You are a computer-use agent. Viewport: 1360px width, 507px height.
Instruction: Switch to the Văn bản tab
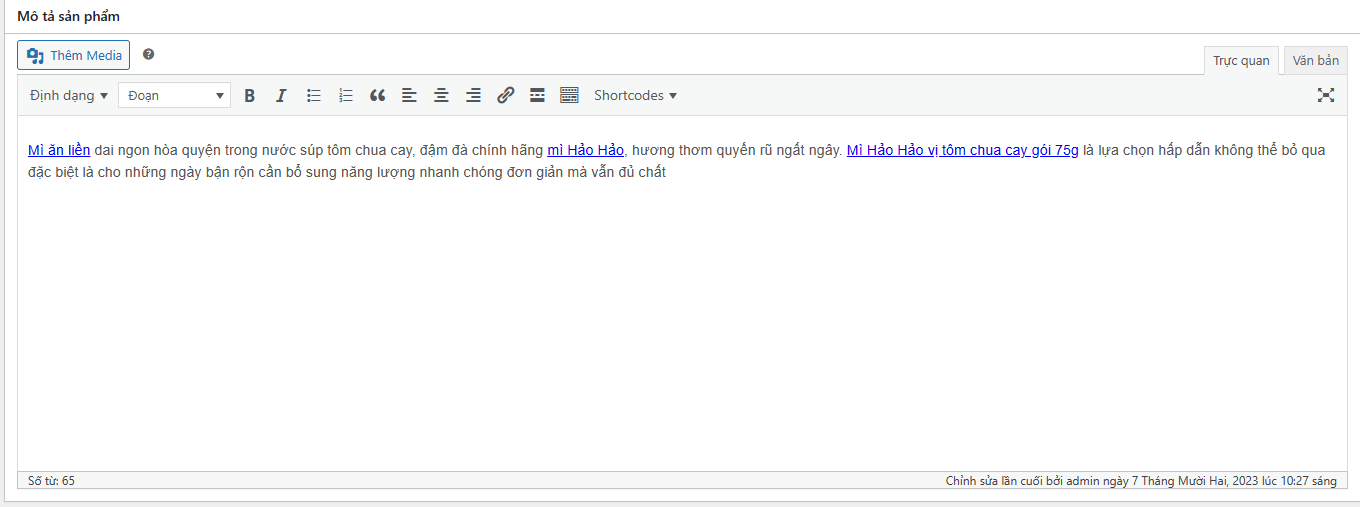1315,60
